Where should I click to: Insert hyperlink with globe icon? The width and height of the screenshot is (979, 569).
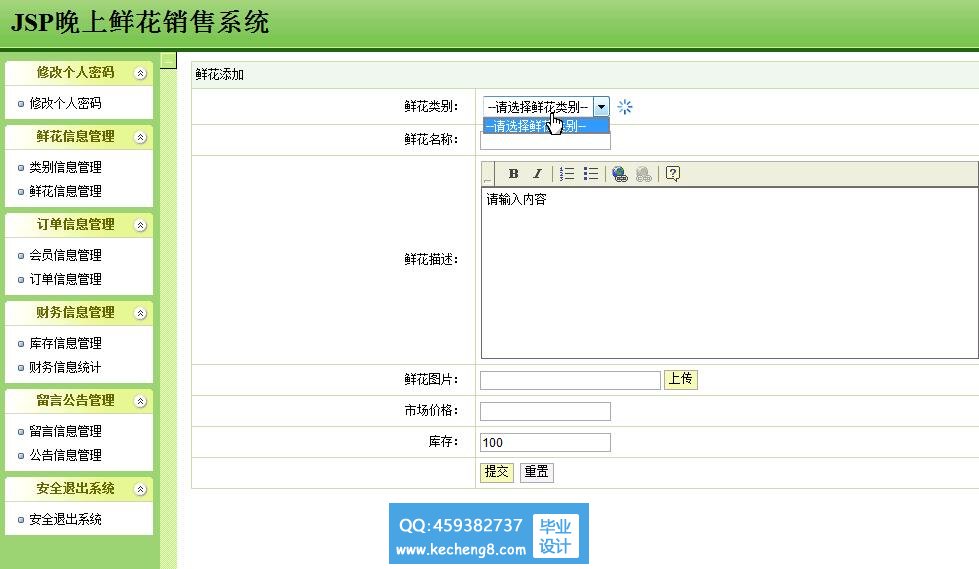point(619,174)
